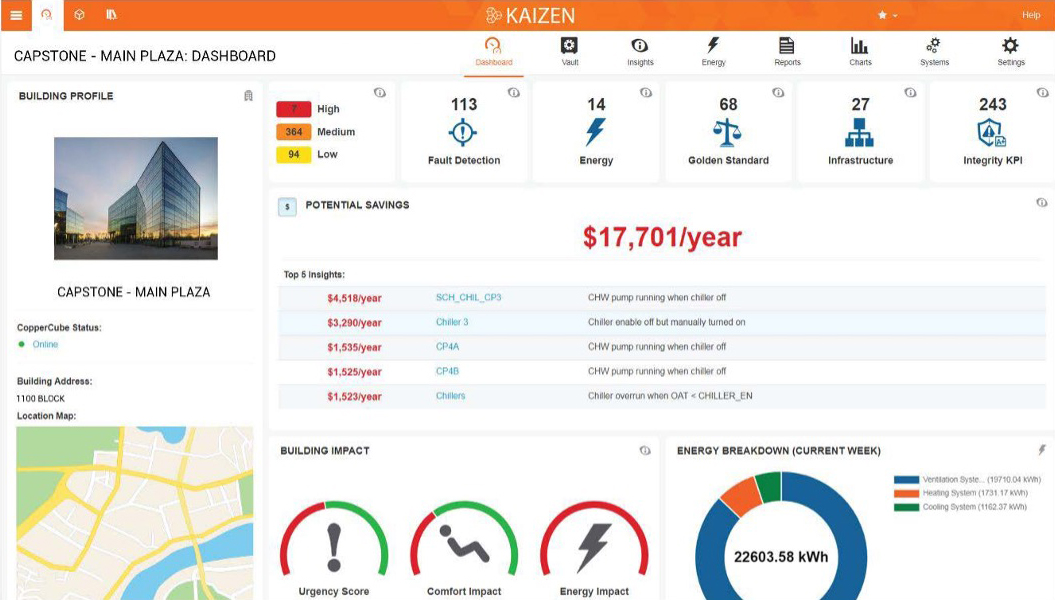The width and height of the screenshot is (1055, 600).
Task: Toggle the Heating System legend entry
Action: pos(961,493)
